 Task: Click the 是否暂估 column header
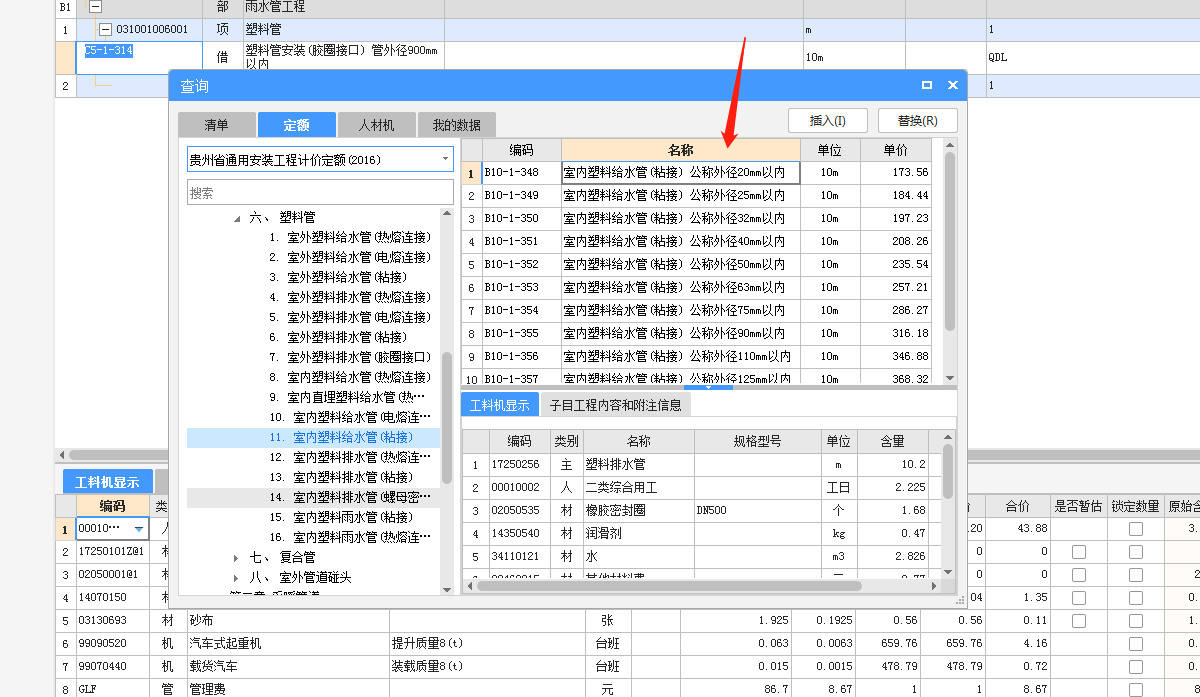(x=1079, y=506)
